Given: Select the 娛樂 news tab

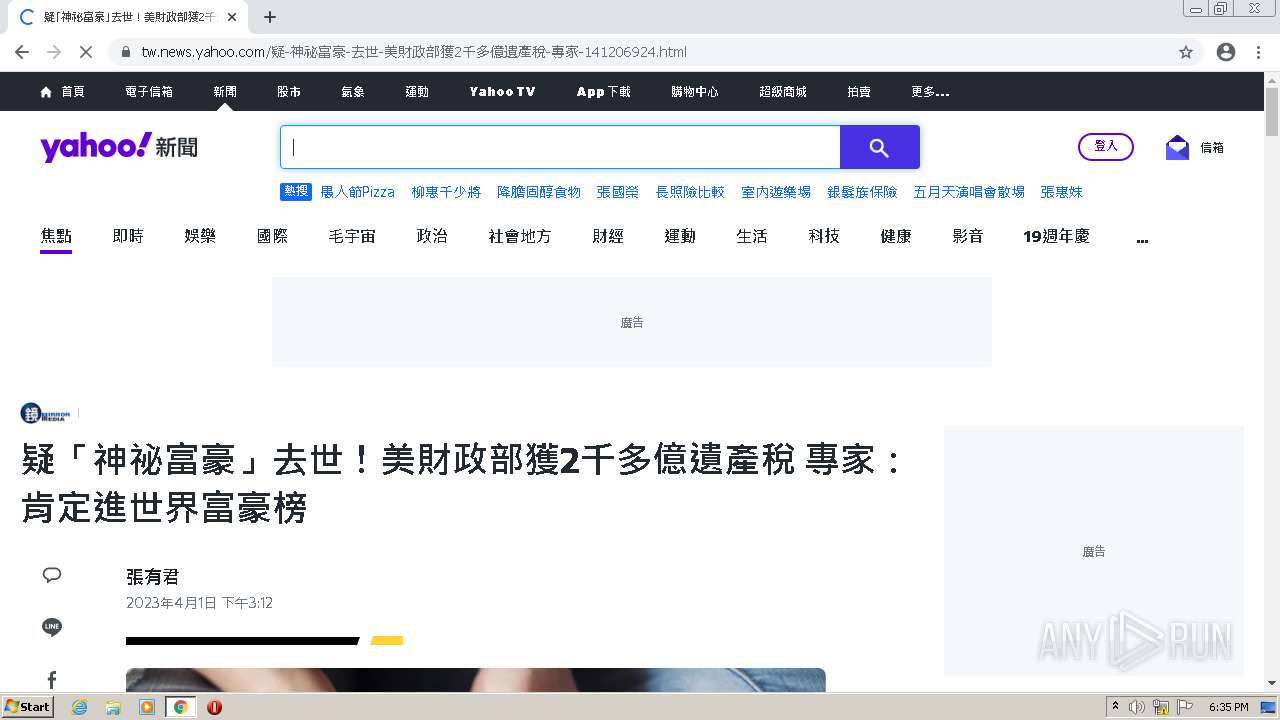Looking at the screenshot, I should tap(200, 236).
